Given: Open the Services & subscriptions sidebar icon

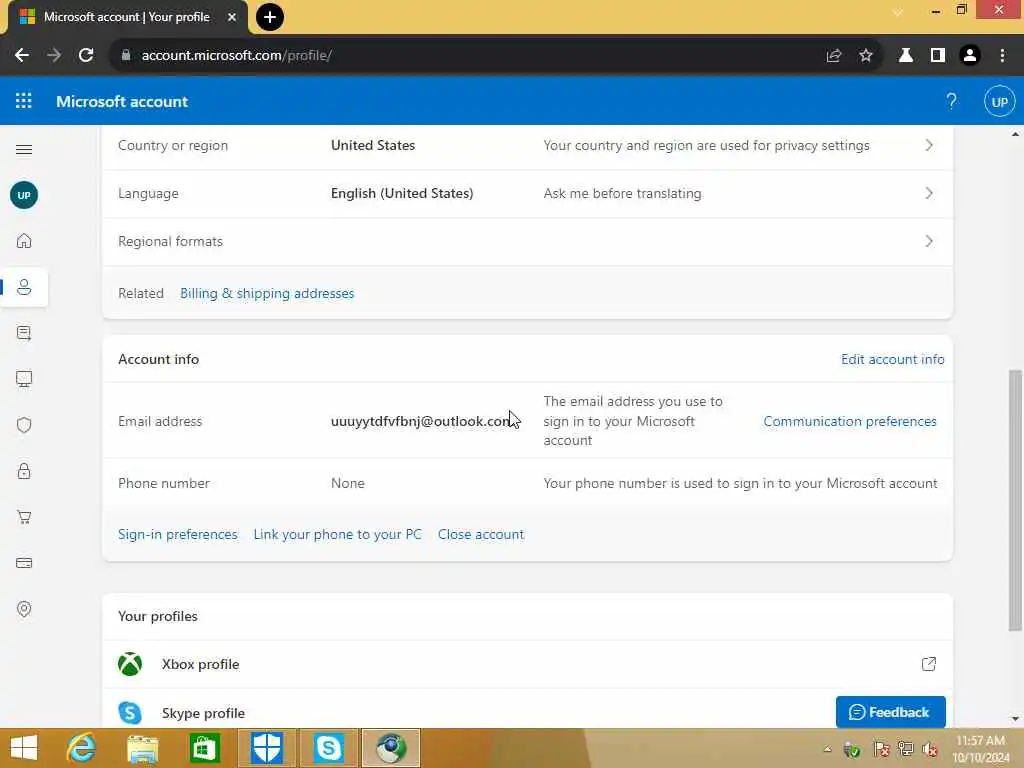Looking at the screenshot, I should pyautogui.click(x=24, y=333).
